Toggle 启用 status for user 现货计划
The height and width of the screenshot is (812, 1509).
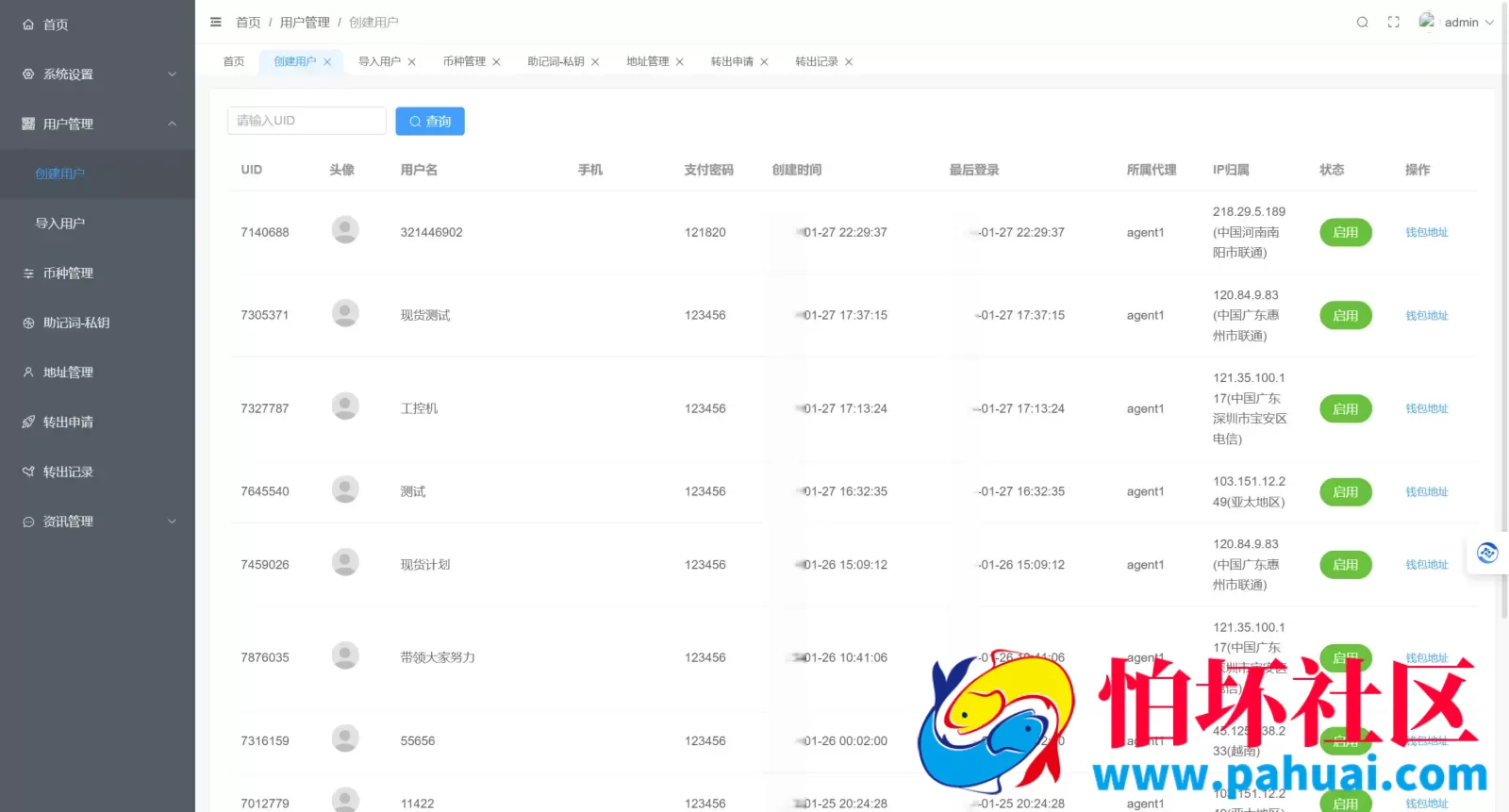[1346, 564]
